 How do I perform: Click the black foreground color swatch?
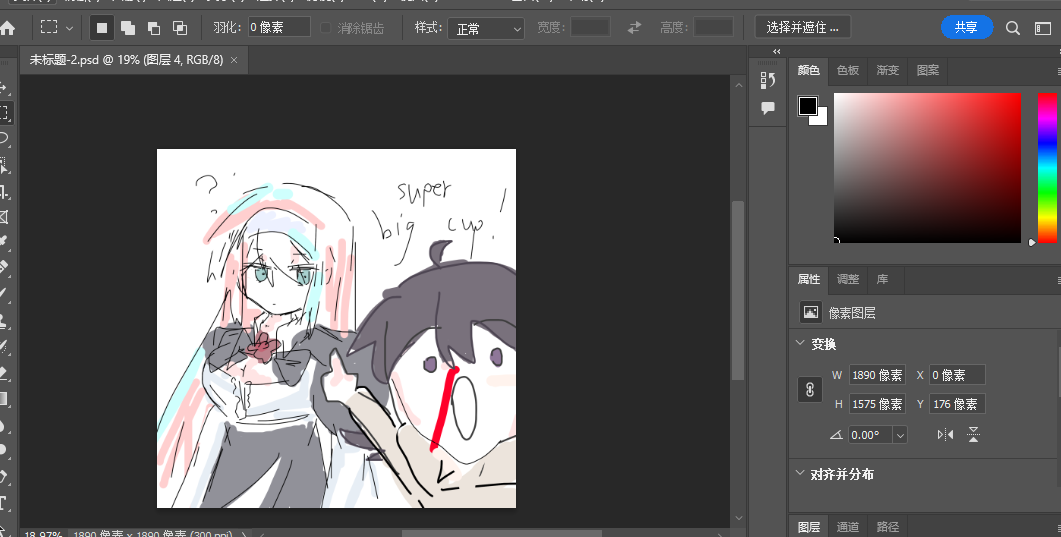pos(807,105)
